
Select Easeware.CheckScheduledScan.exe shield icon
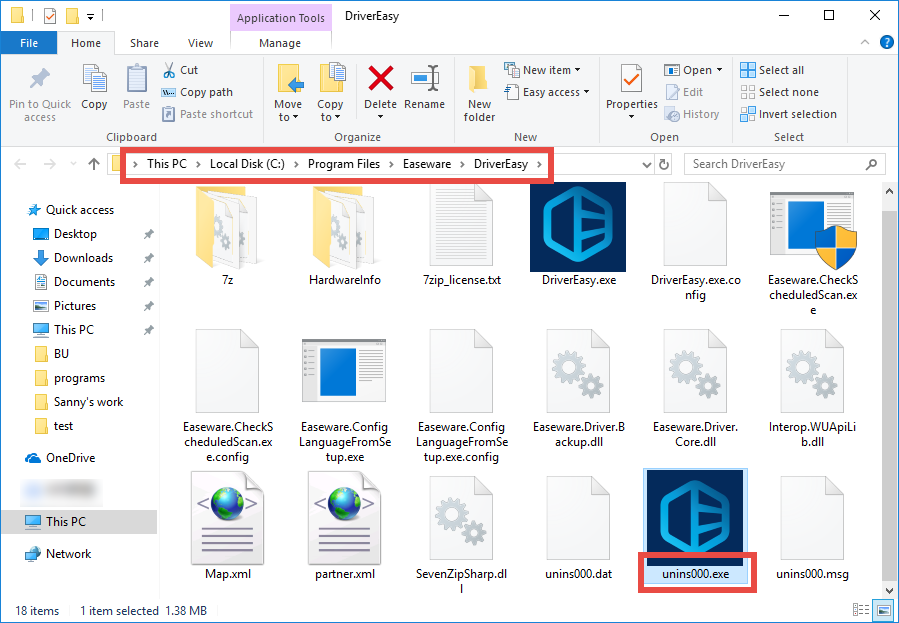click(x=813, y=232)
